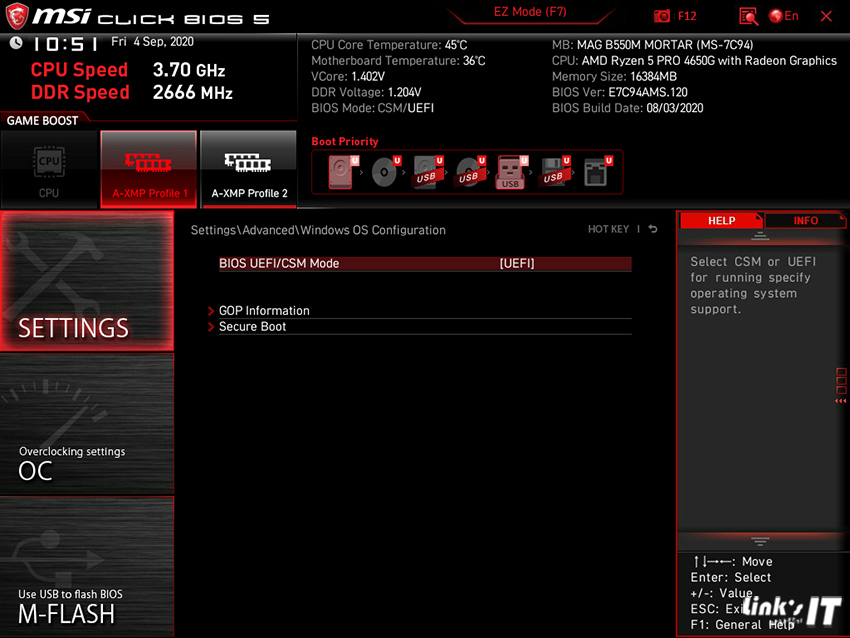Select the network boot device icon
Image resolution: width=850 pixels, height=638 pixels.
(596, 172)
